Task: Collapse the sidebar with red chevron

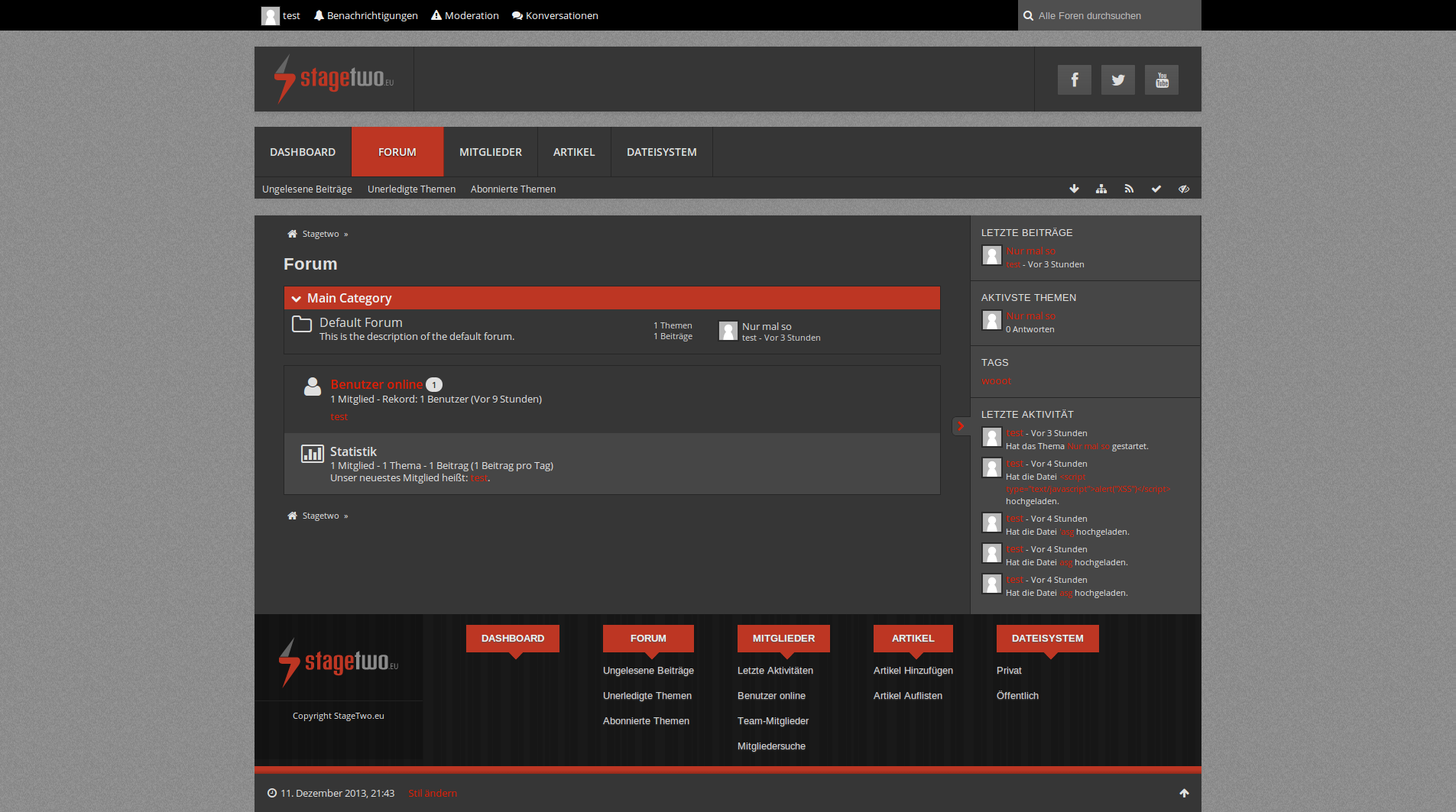Action: click(x=961, y=426)
